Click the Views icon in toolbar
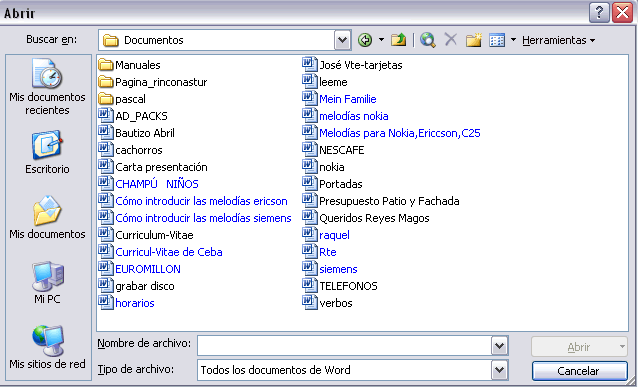This screenshot has width=638, height=387. (x=497, y=40)
